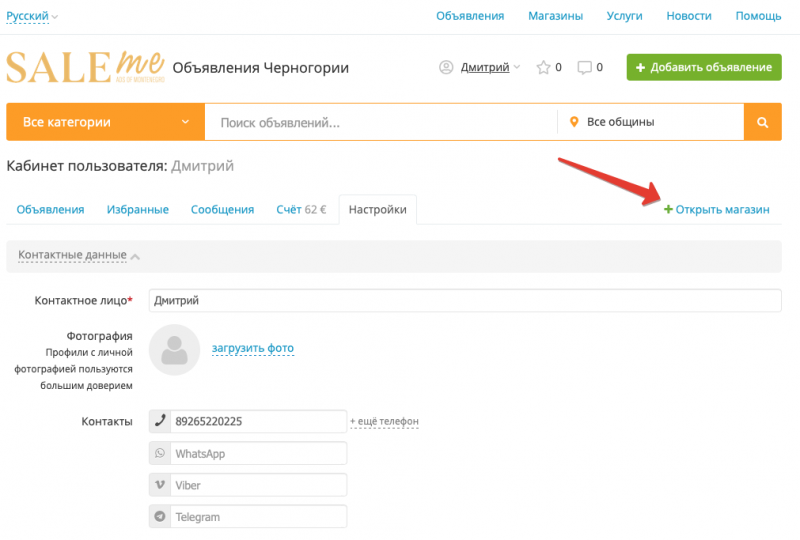Image resolution: width=800 pixels, height=540 pixels.
Task: Collapse the Контактные данные section
Action: point(78,255)
